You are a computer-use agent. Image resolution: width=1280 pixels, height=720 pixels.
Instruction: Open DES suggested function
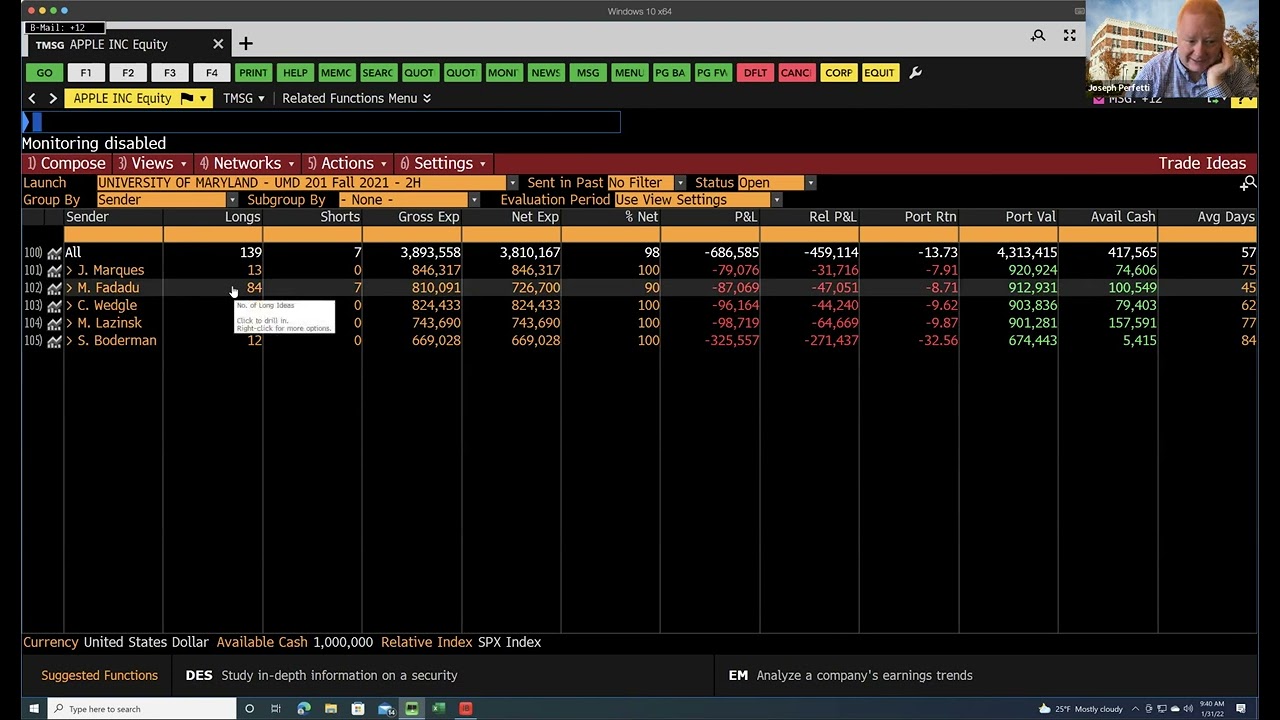(321, 675)
